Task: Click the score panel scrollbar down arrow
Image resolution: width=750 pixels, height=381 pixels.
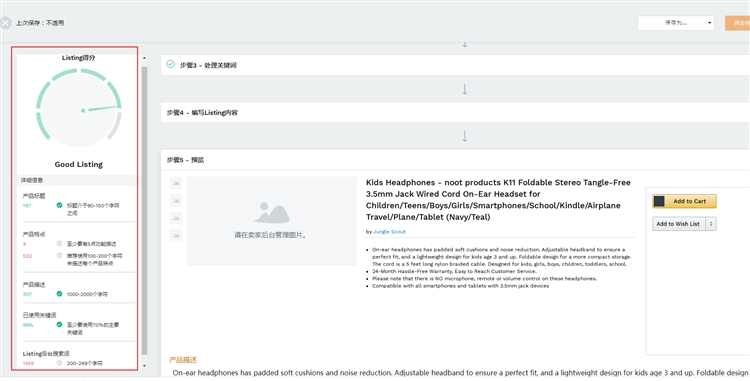Action: (x=144, y=366)
